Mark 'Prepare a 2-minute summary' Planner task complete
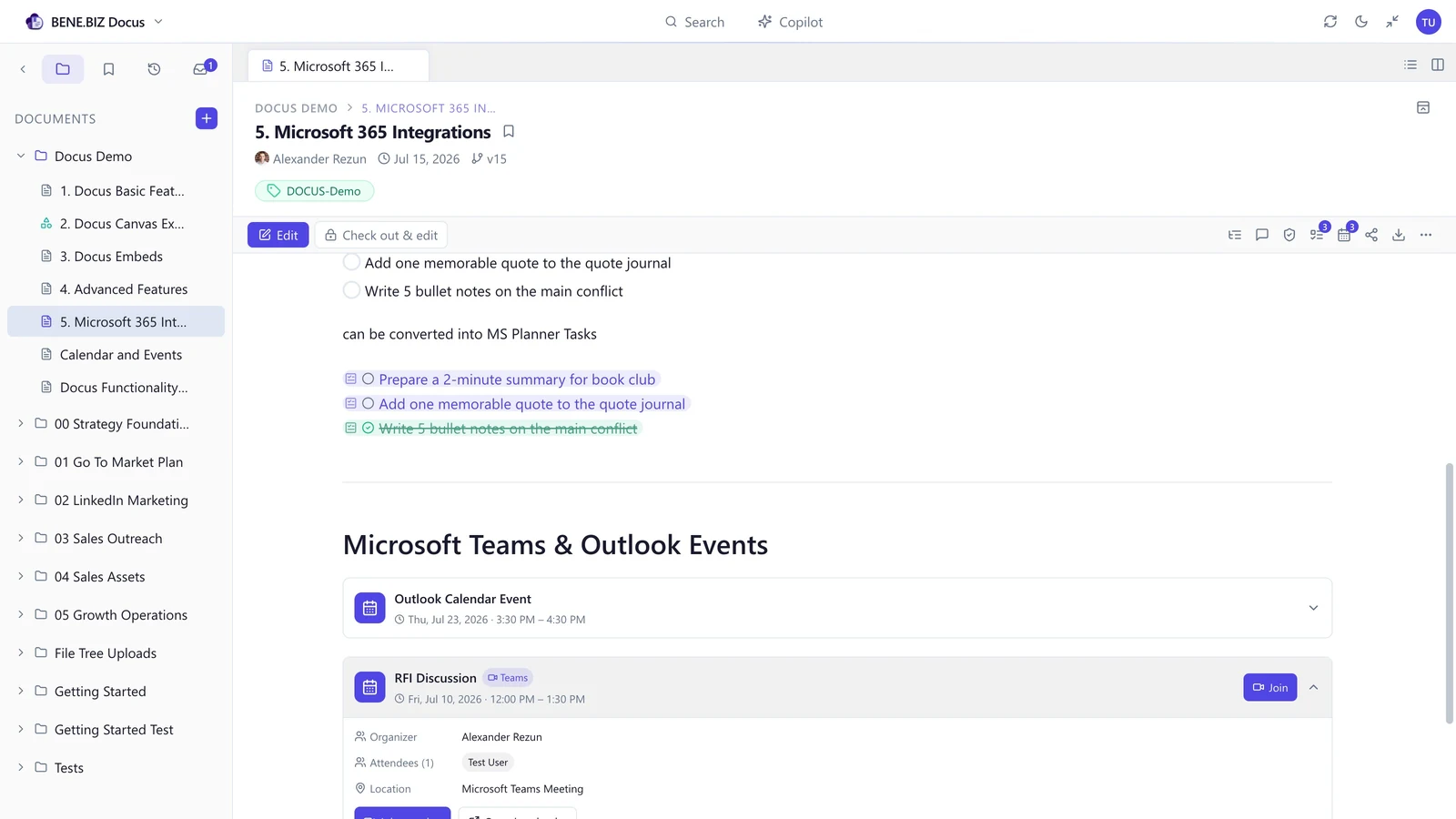1456x819 pixels. point(369,379)
